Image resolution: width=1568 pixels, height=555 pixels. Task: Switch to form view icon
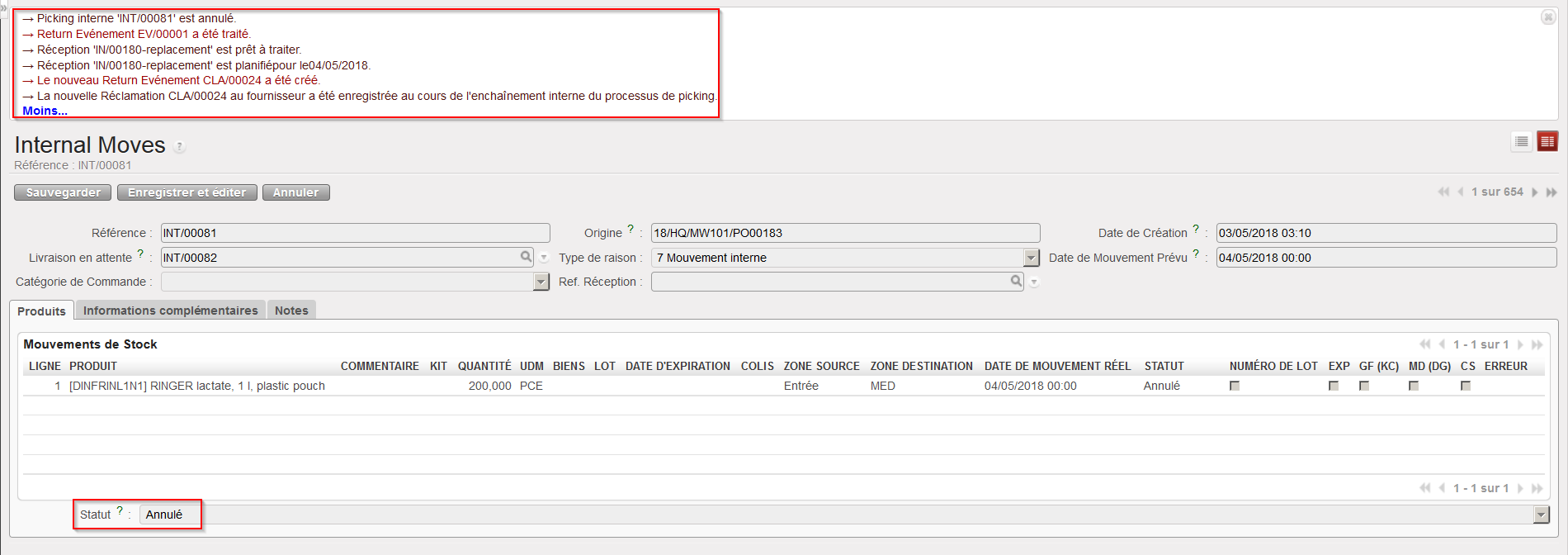[x=1547, y=142]
